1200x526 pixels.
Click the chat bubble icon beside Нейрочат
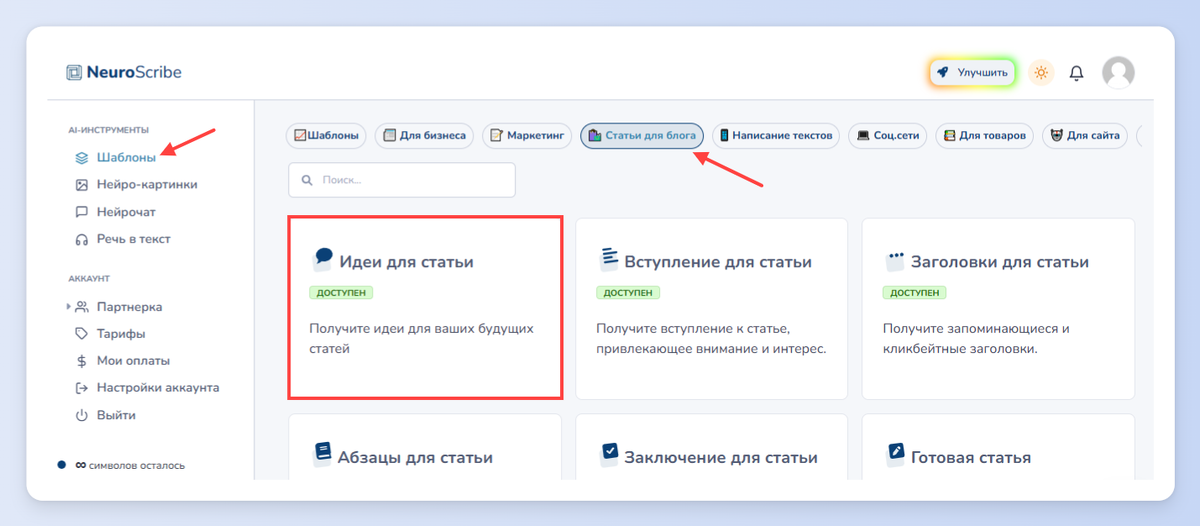pyautogui.click(x=83, y=212)
